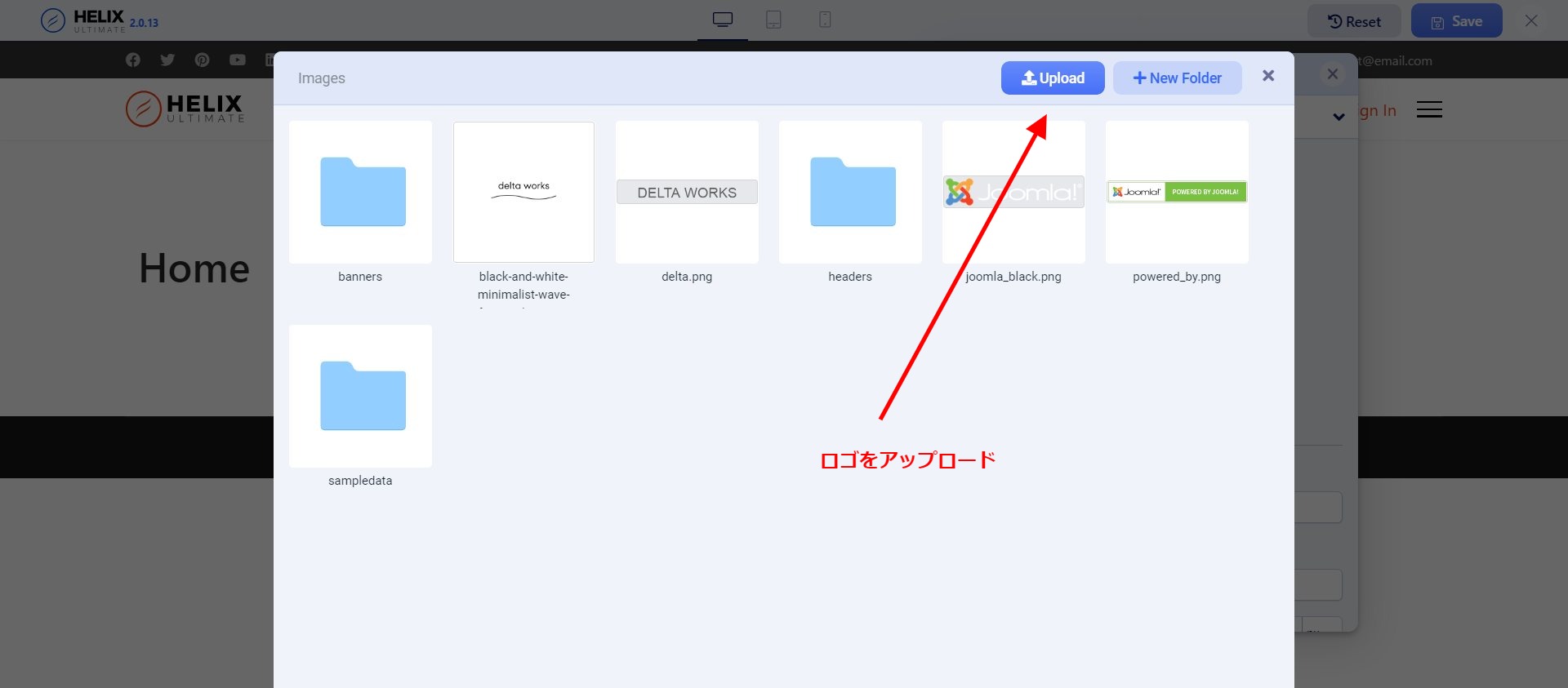Open the YouTube social icon

[x=238, y=60]
